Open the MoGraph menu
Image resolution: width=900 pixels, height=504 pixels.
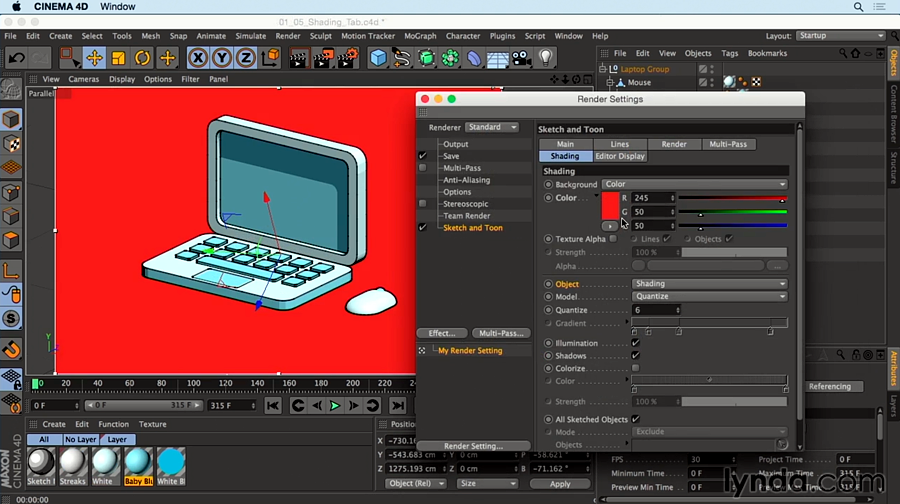(x=420, y=36)
